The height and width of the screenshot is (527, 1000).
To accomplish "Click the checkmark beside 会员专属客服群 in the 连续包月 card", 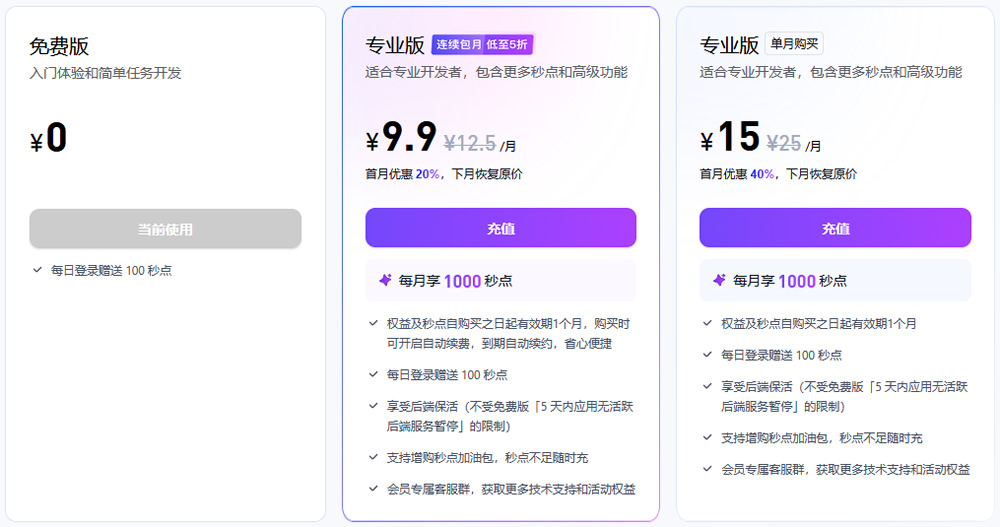I will point(372,489).
